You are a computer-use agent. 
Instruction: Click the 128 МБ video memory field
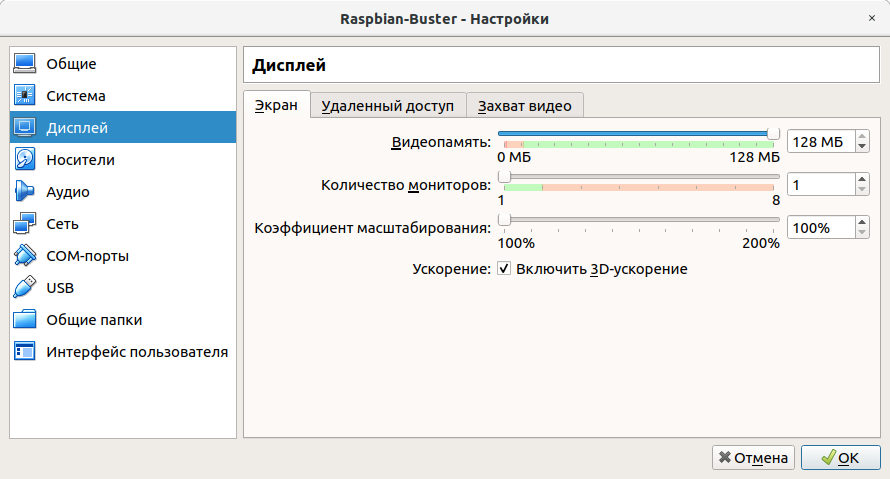point(821,141)
